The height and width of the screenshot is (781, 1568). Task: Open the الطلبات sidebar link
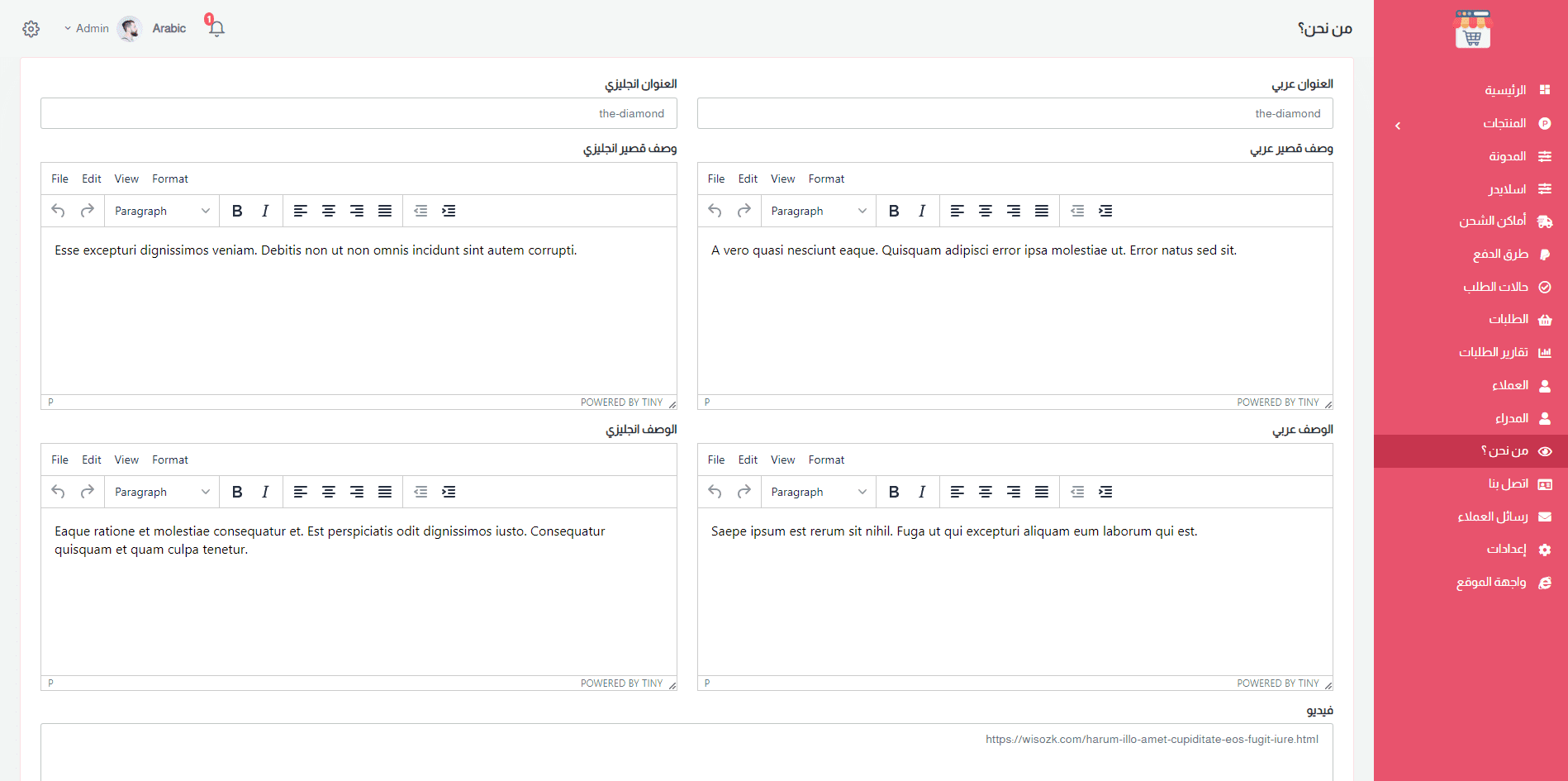click(1509, 319)
